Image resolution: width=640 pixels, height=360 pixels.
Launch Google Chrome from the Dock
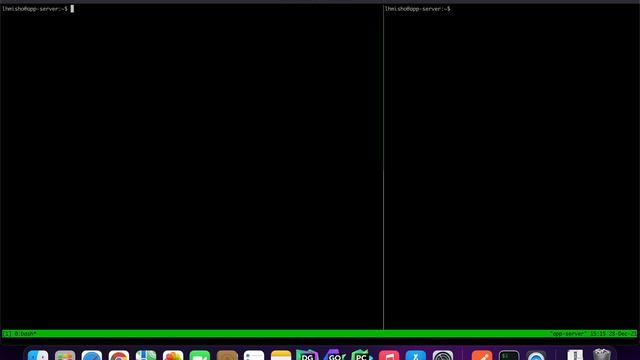coord(119,356)
